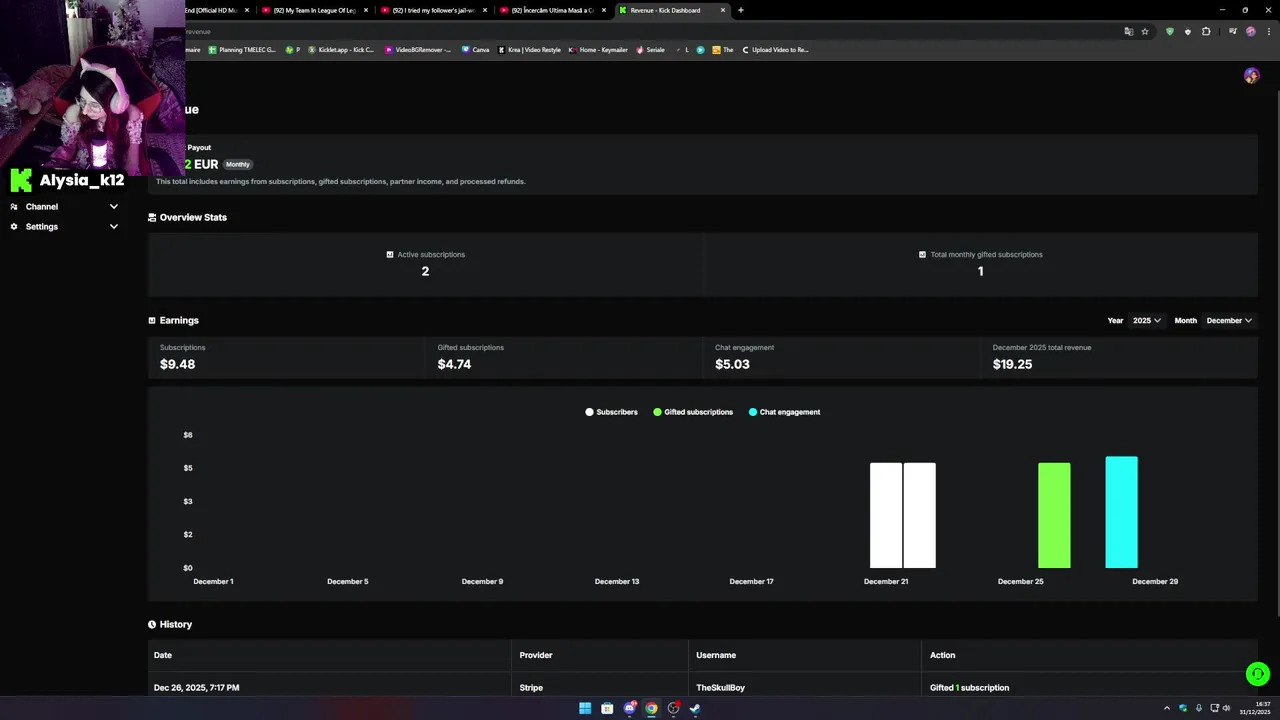Expand the Channel sidebar menu
The width and height of the screenshot is (1280, 720).
click(x=113, y=207)
